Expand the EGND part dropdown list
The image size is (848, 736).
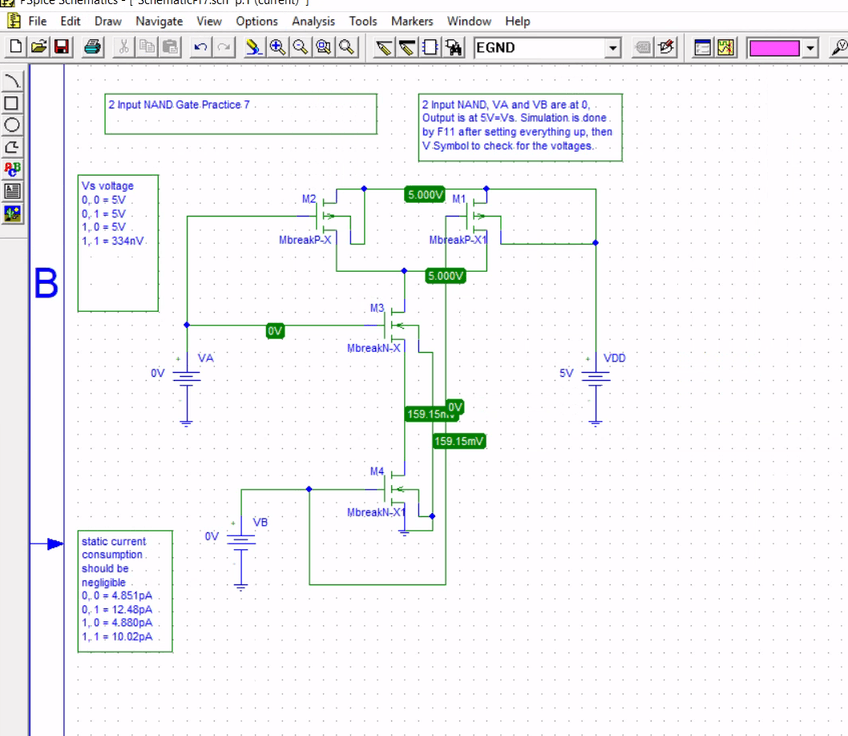pyautogui.click(x=613, y=48)
